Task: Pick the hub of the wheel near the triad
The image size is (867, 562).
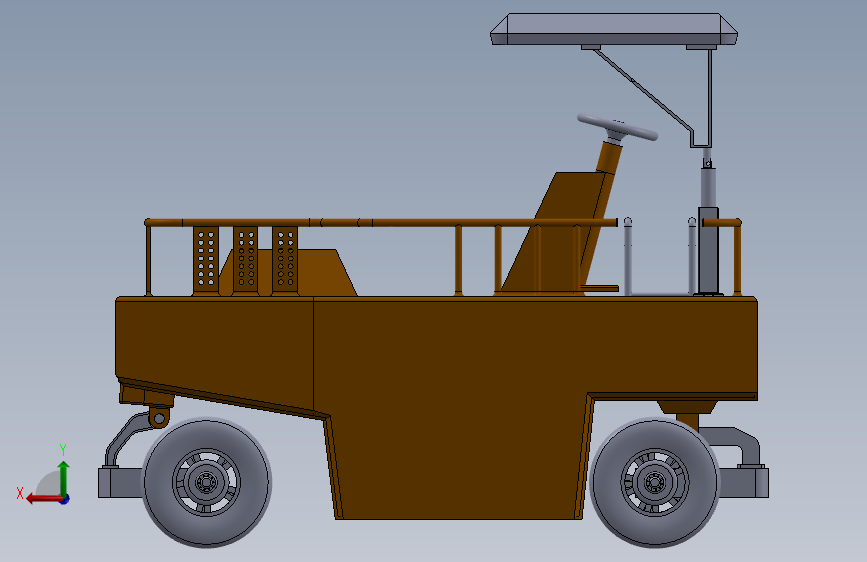Action: [x=206, y=482]
